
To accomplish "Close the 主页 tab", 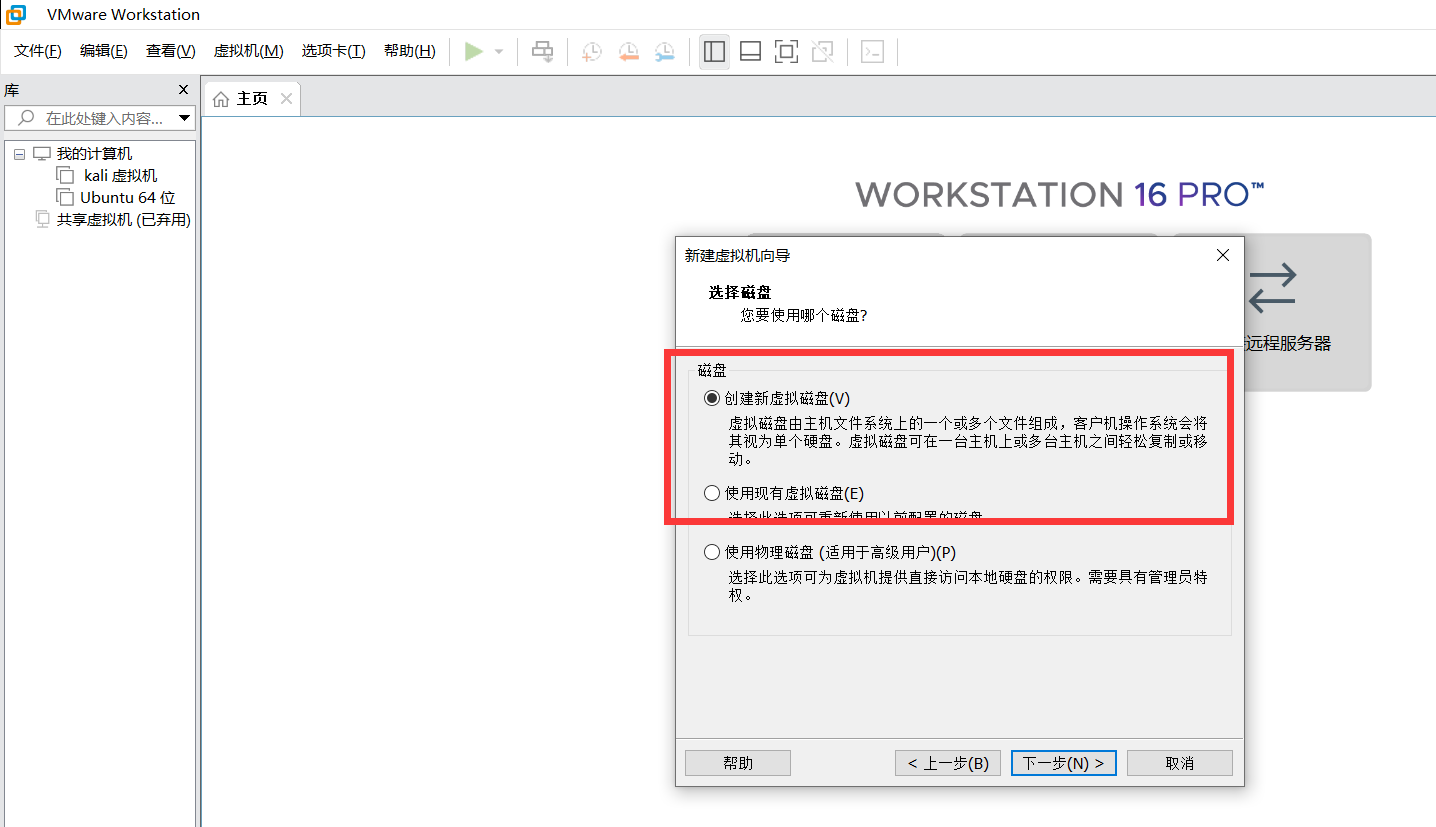I will 286,99.
